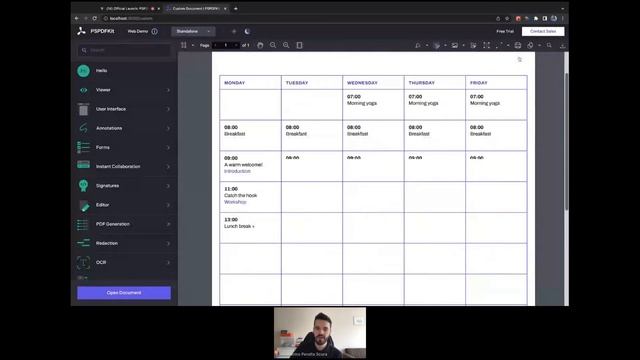Click the OCR text-scan icon
The image size is (640, 360).
click(83, 262)
